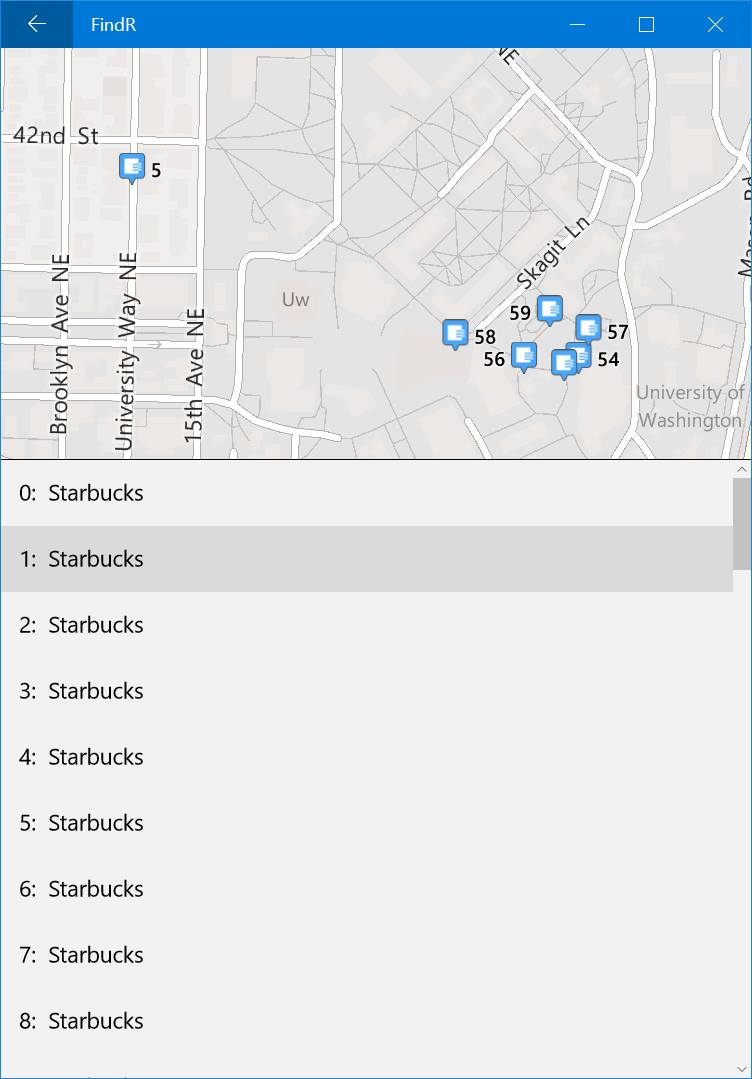Click the 'Skagit Ln' street label

(x=552, y=253)
